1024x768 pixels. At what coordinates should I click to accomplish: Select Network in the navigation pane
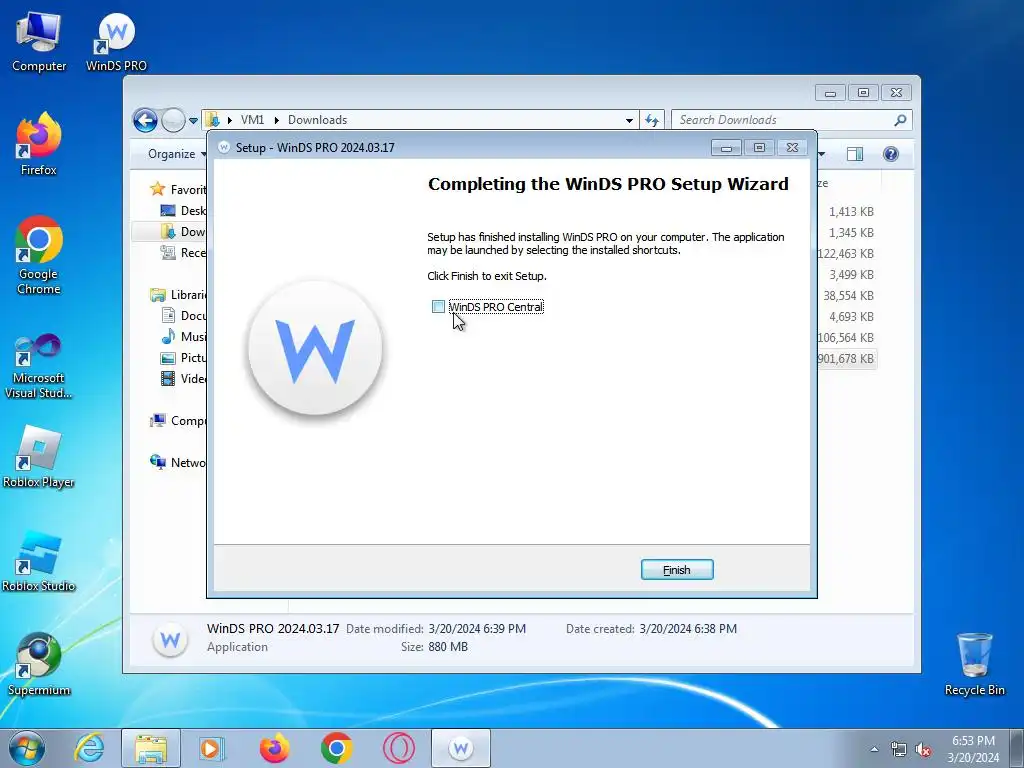click(x=178, y=462)
